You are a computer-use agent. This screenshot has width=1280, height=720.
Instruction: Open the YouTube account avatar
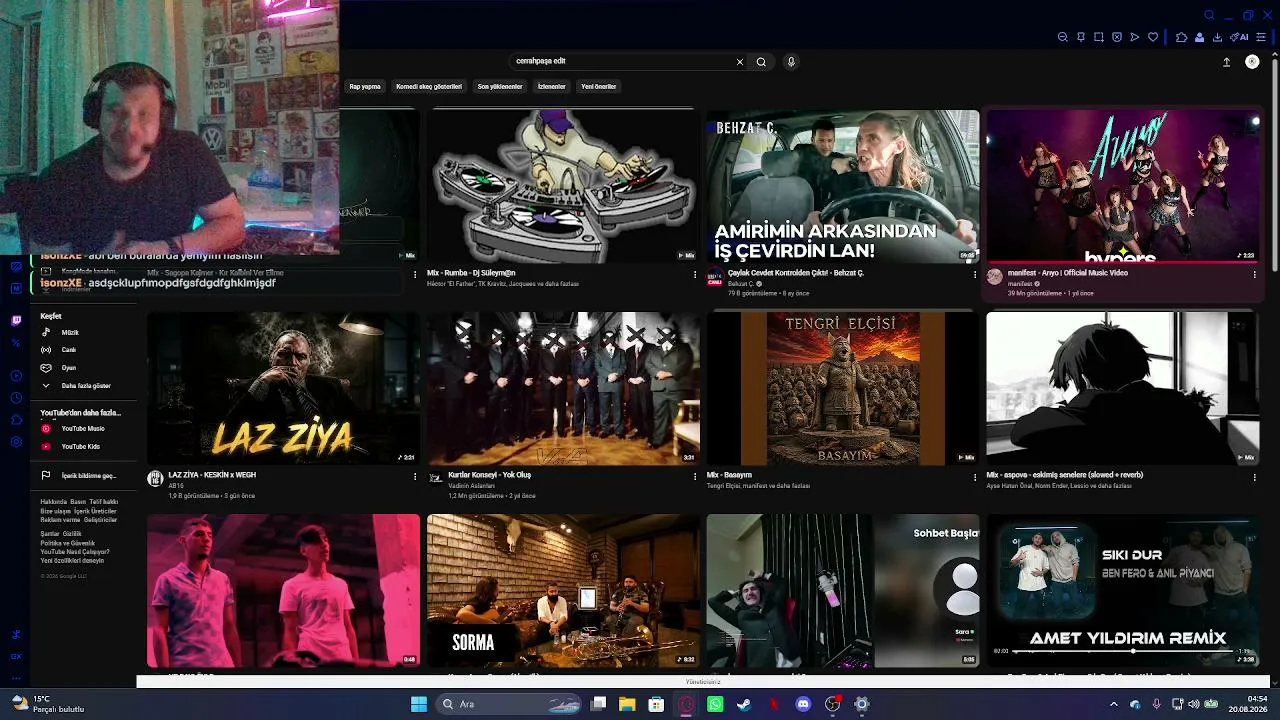click(x=1252, y=62)
